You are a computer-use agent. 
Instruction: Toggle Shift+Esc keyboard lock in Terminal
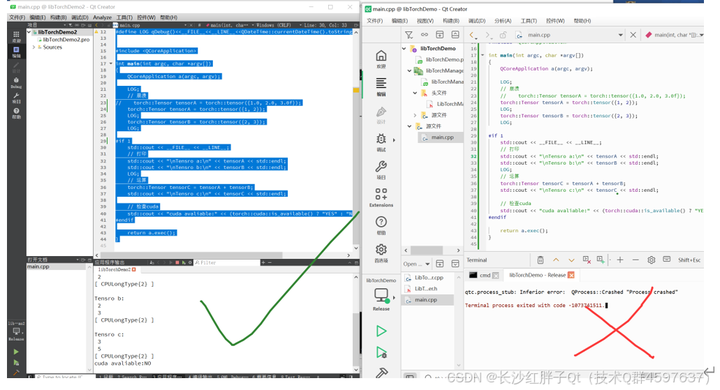667,260
